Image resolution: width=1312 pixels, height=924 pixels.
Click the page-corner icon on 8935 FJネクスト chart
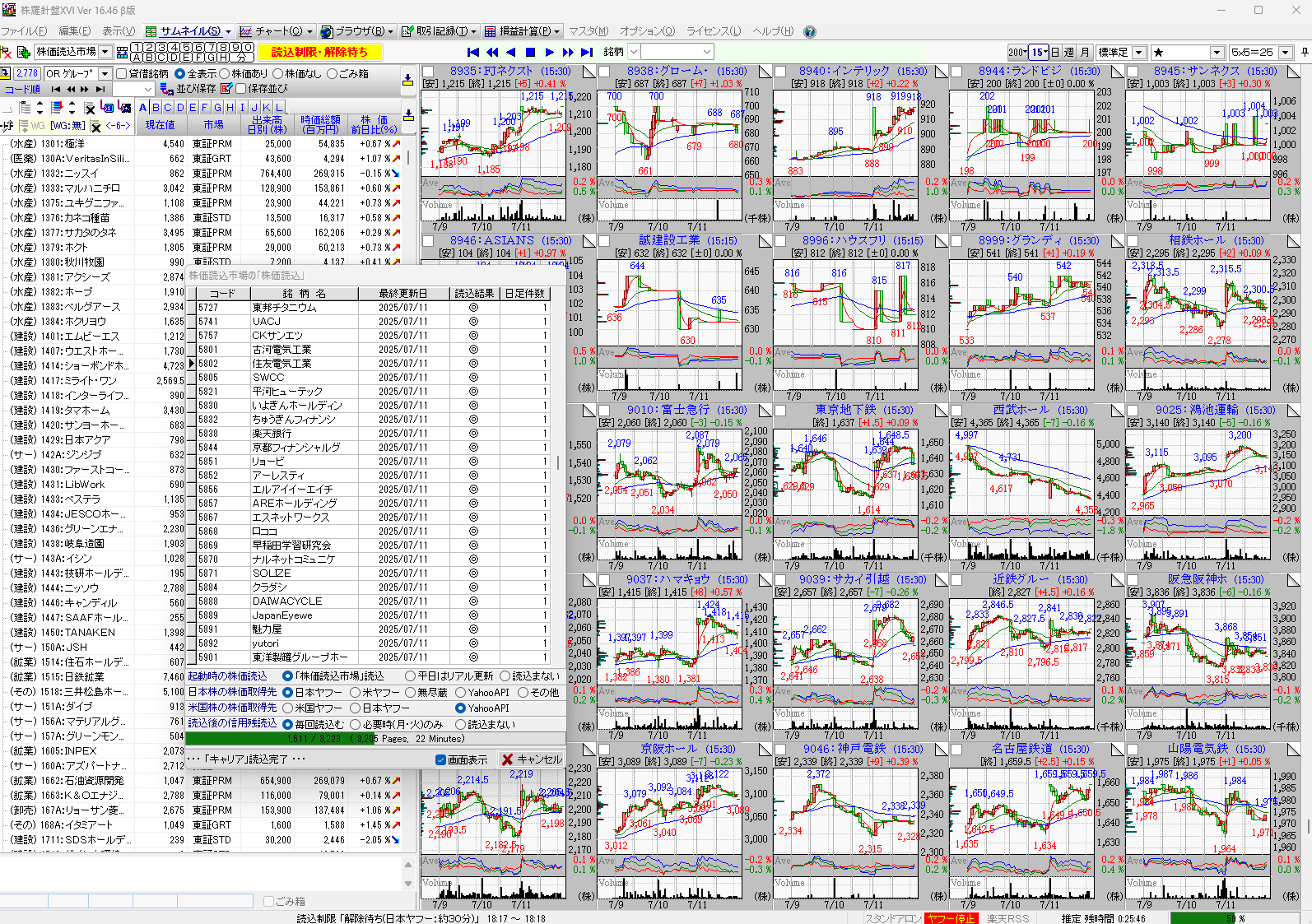(x=589, y=72)
